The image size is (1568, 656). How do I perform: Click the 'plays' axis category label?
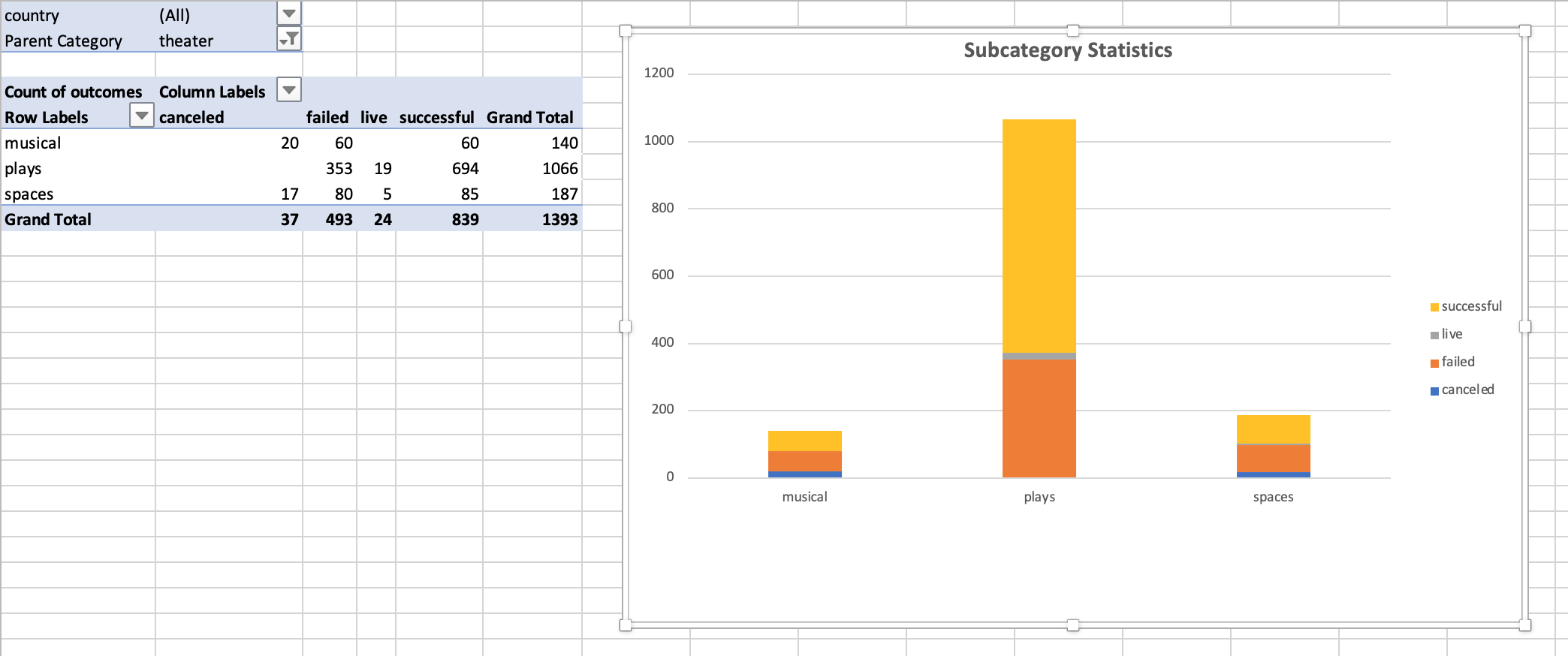pos(1039,497)
